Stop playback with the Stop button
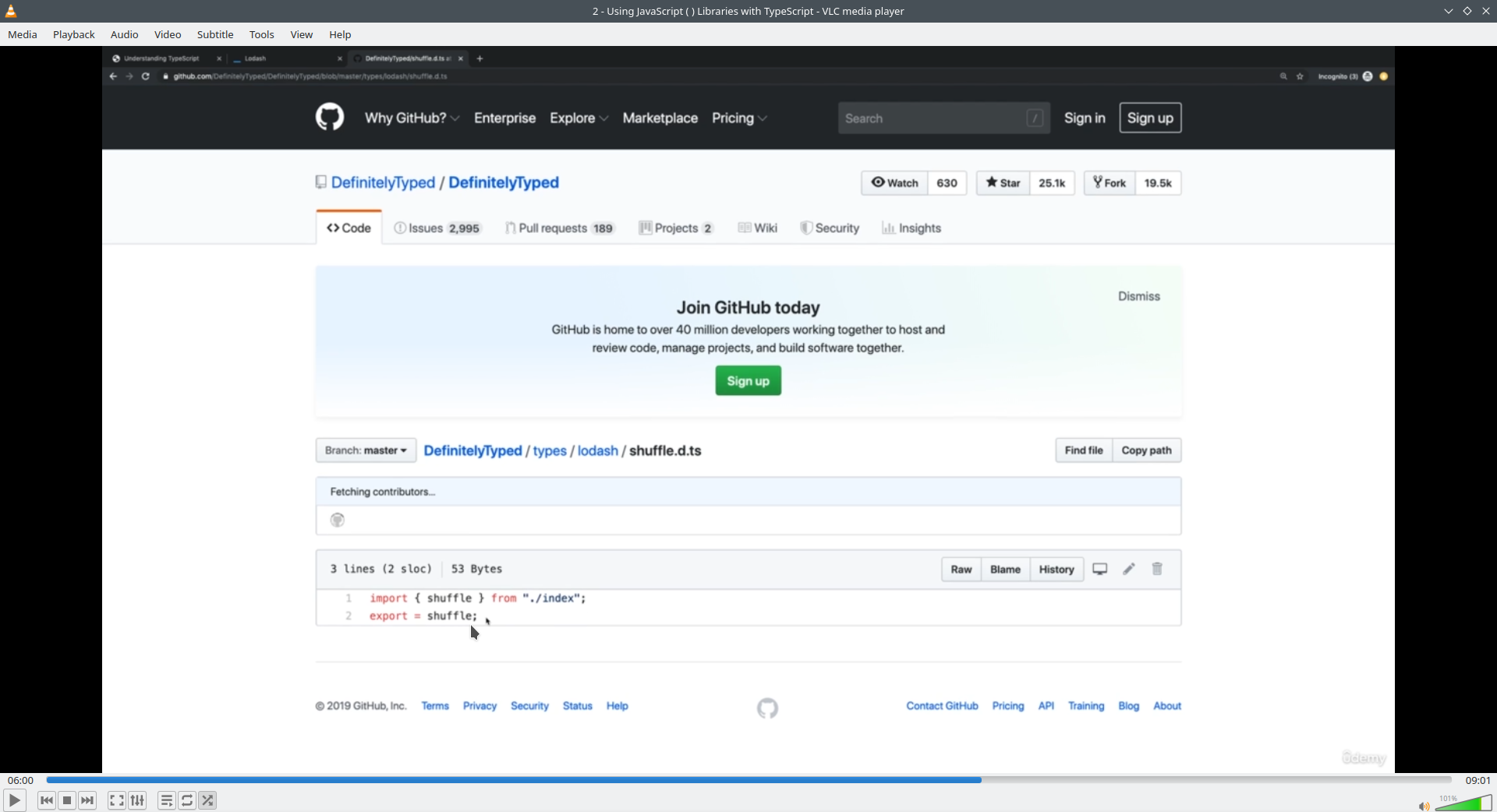 tap(67, 800)
